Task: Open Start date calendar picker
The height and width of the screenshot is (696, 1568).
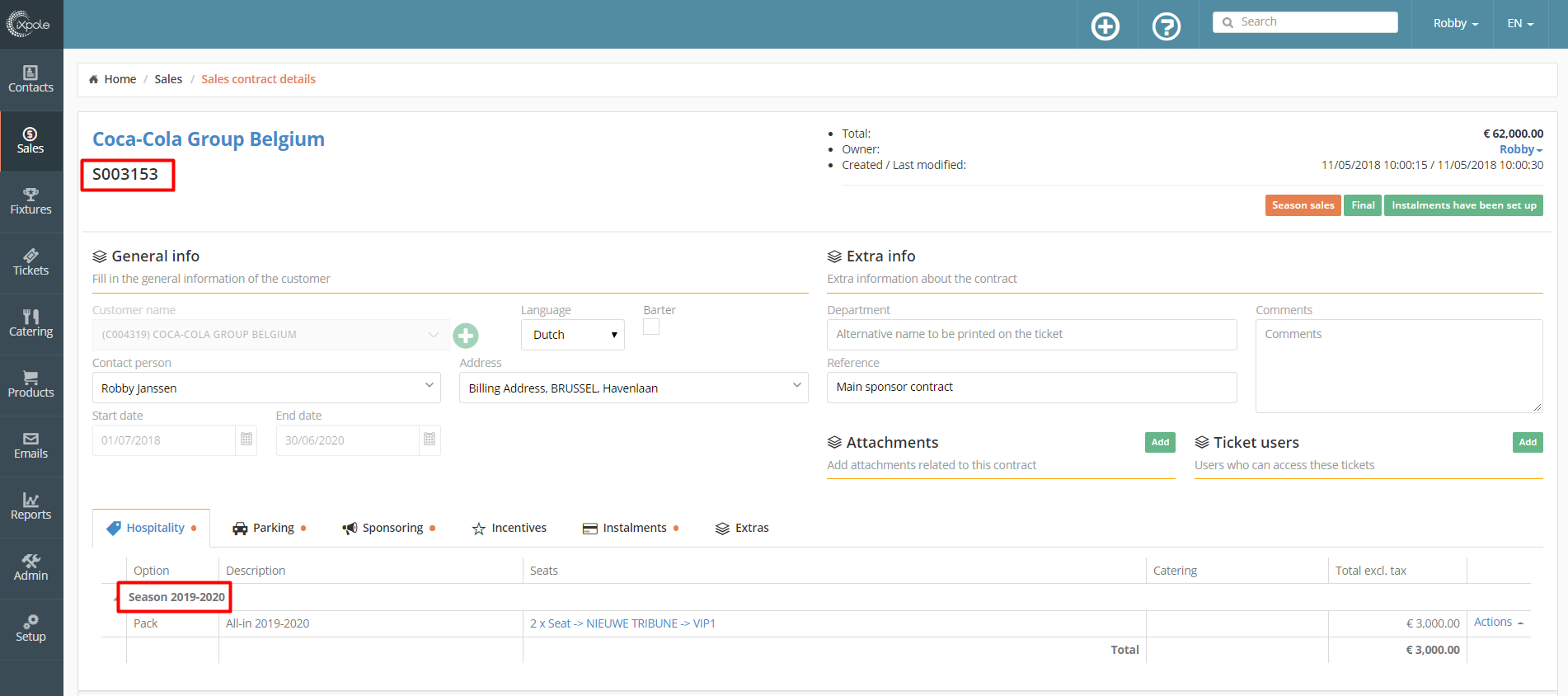Action: [x=246, y=440]
